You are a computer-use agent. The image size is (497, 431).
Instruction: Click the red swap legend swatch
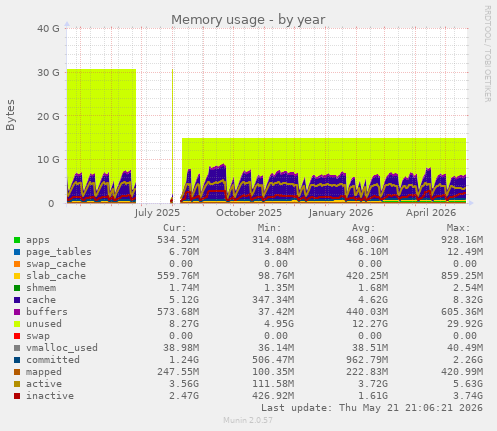click(17, 336)
